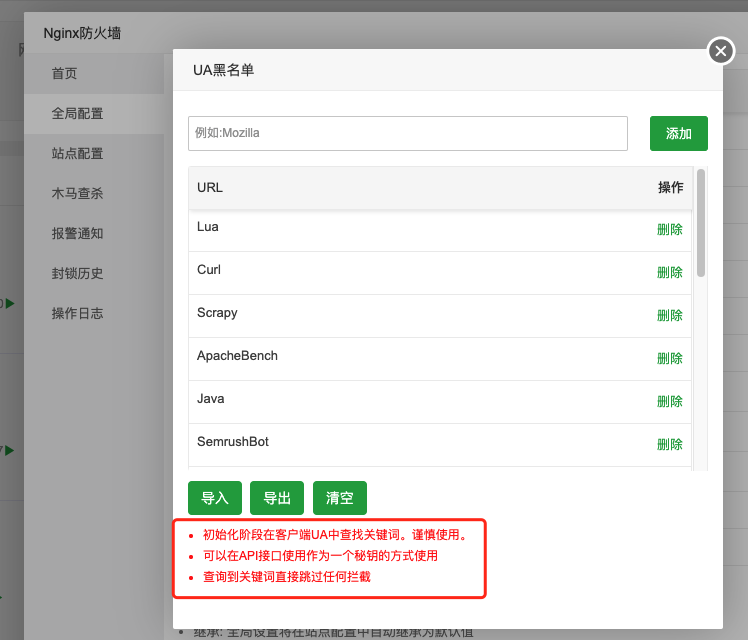The image size is (748, 640).
Task: Delete the Curl entry
Action: tap(669, 273)
